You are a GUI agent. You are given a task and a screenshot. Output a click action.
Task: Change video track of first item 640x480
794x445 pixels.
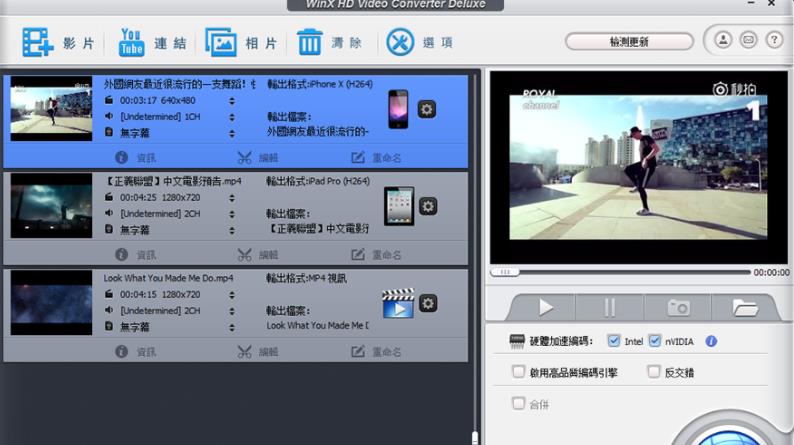pos(232,101)
